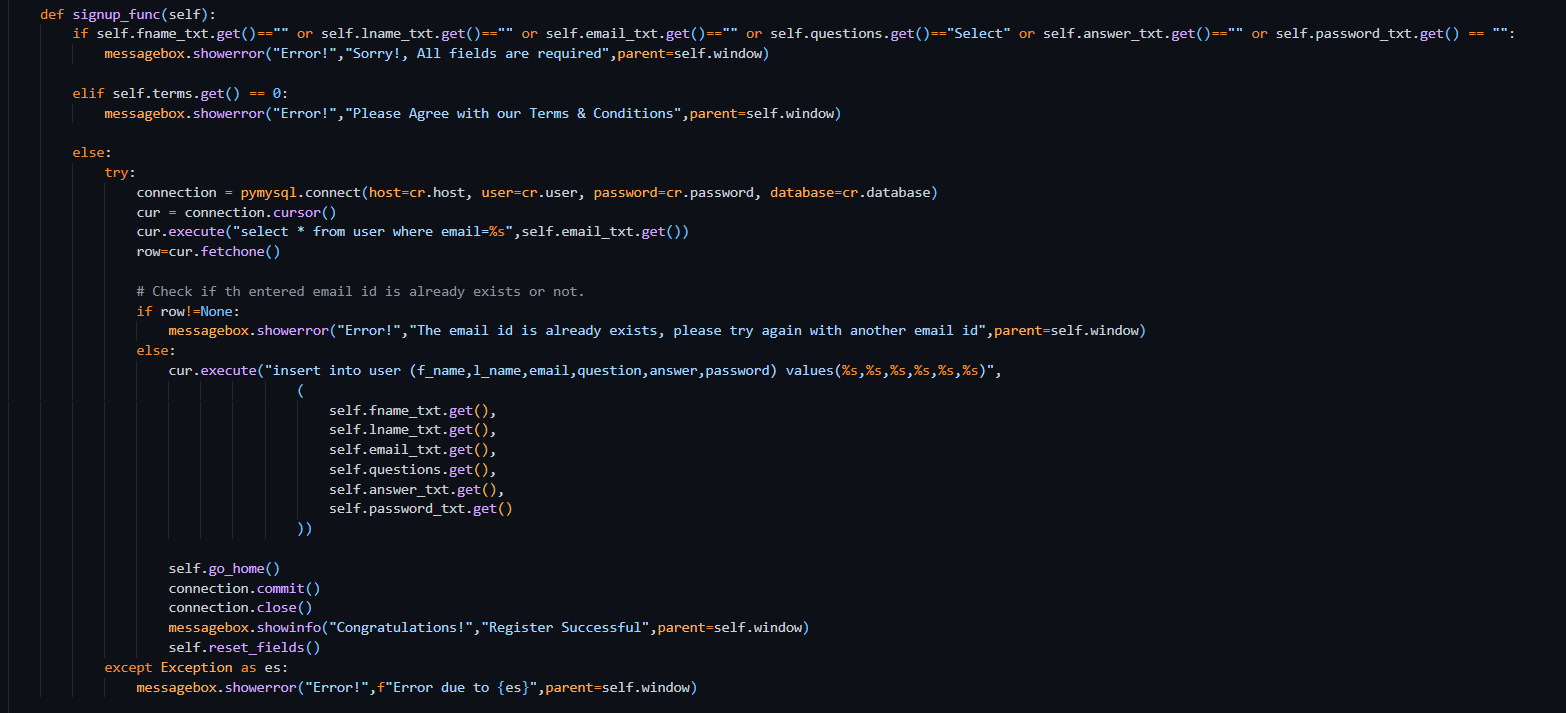Click the except Exception as es line
The height and width of the screenshot is (713, 1566).
196,668
